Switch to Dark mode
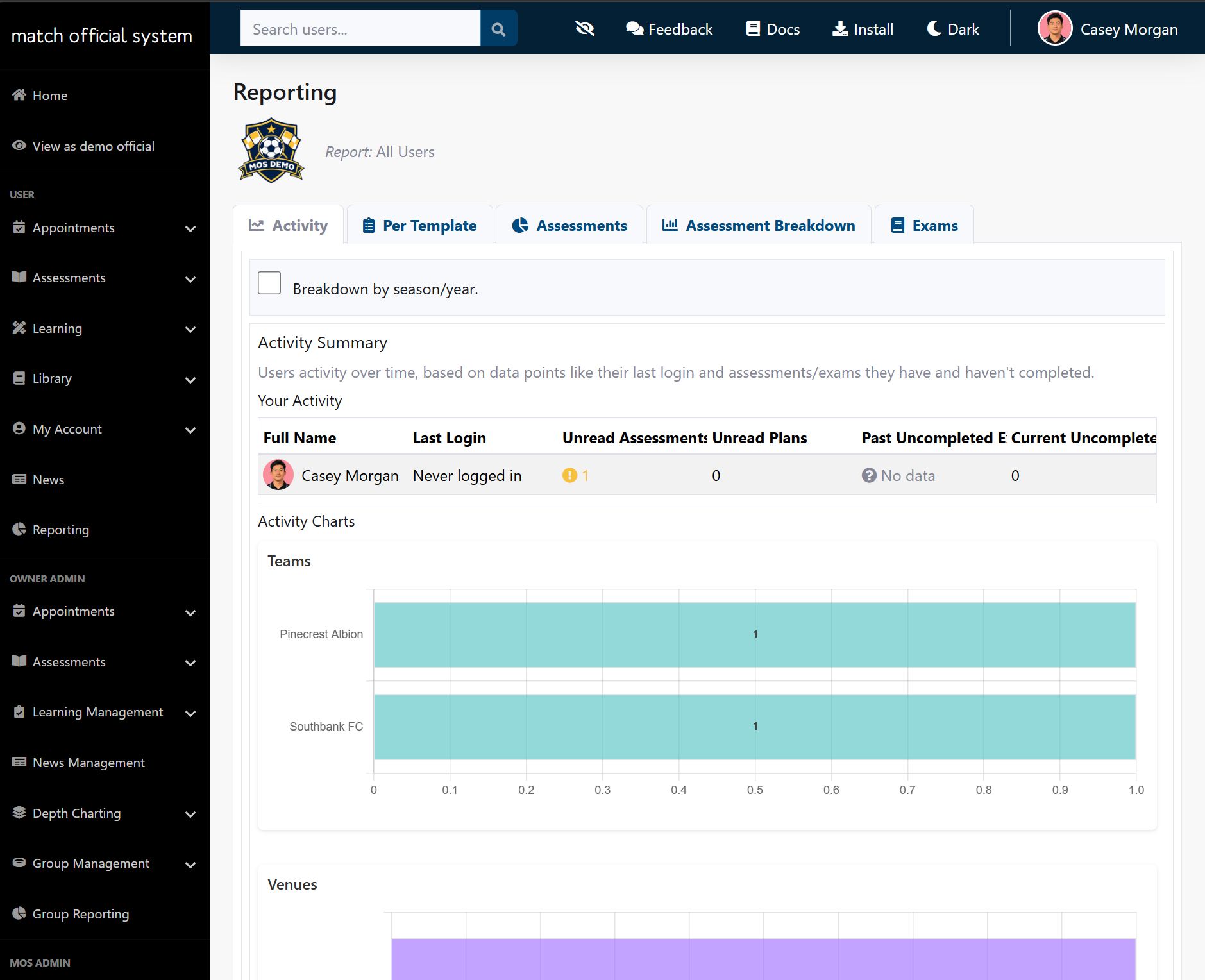Viewport: 1205px width, 980px height. pyautogui.click(x=953, y=29)
